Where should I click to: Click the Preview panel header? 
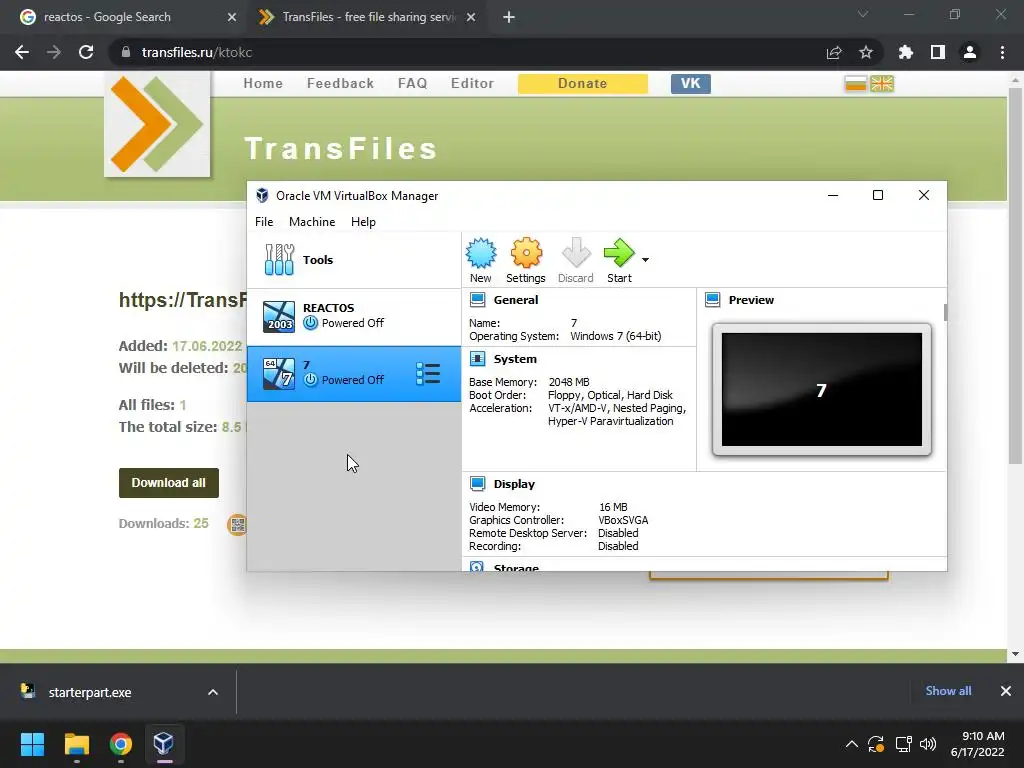click(x=751, y=300)
